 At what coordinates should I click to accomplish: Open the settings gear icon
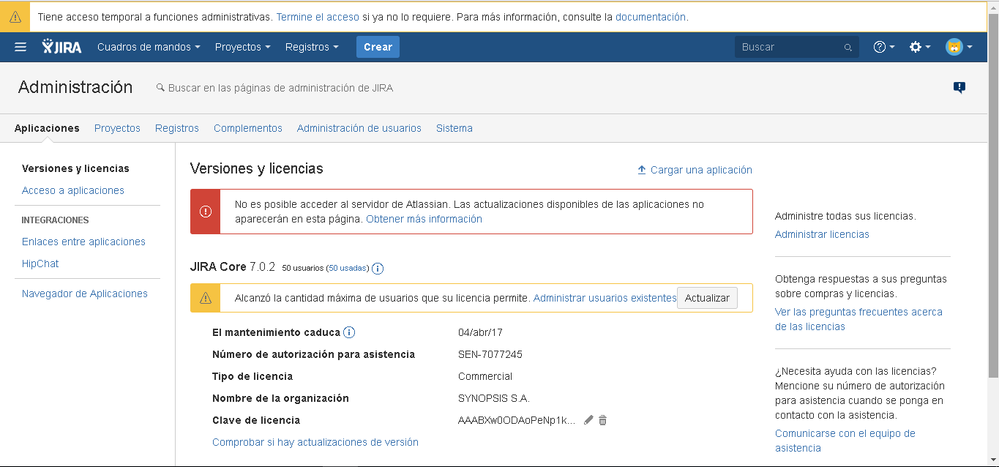coord(919,47)
